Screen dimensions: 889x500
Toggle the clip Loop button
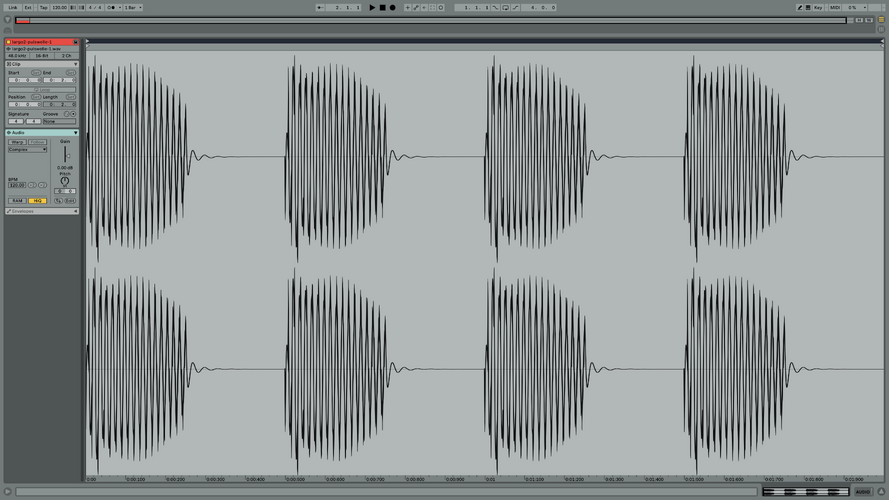[x=42, y=90]
